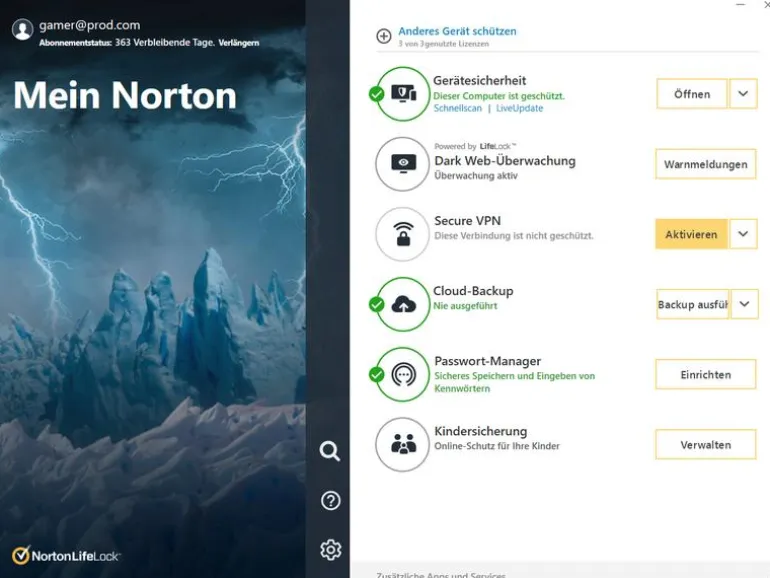770x578 pixels.
Task: Click the Cloud-Backup cloud upload icon
Action: pyautogui.click(x=404, y=304)
